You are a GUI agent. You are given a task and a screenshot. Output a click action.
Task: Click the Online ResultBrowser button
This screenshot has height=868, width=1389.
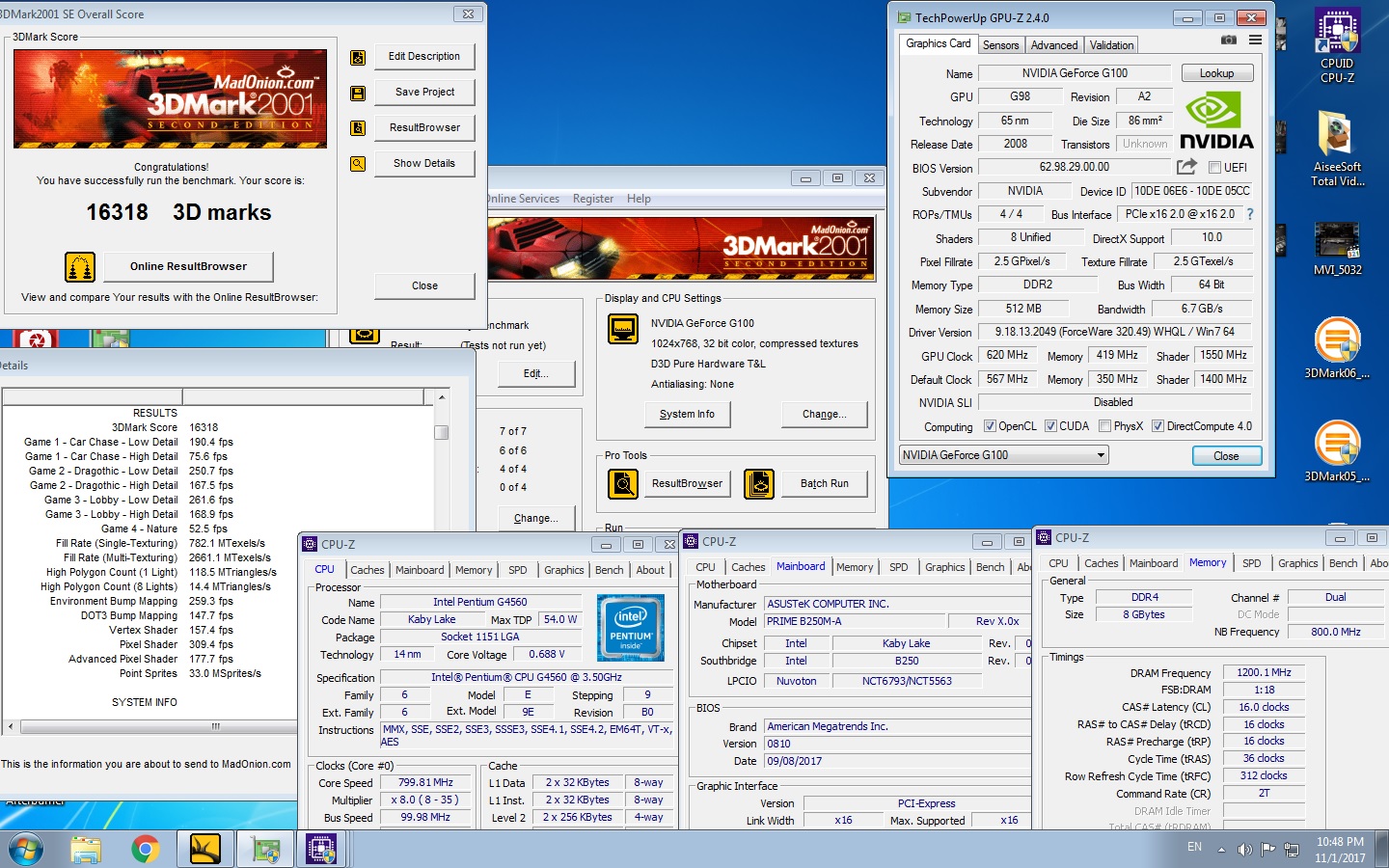point(188,266)
